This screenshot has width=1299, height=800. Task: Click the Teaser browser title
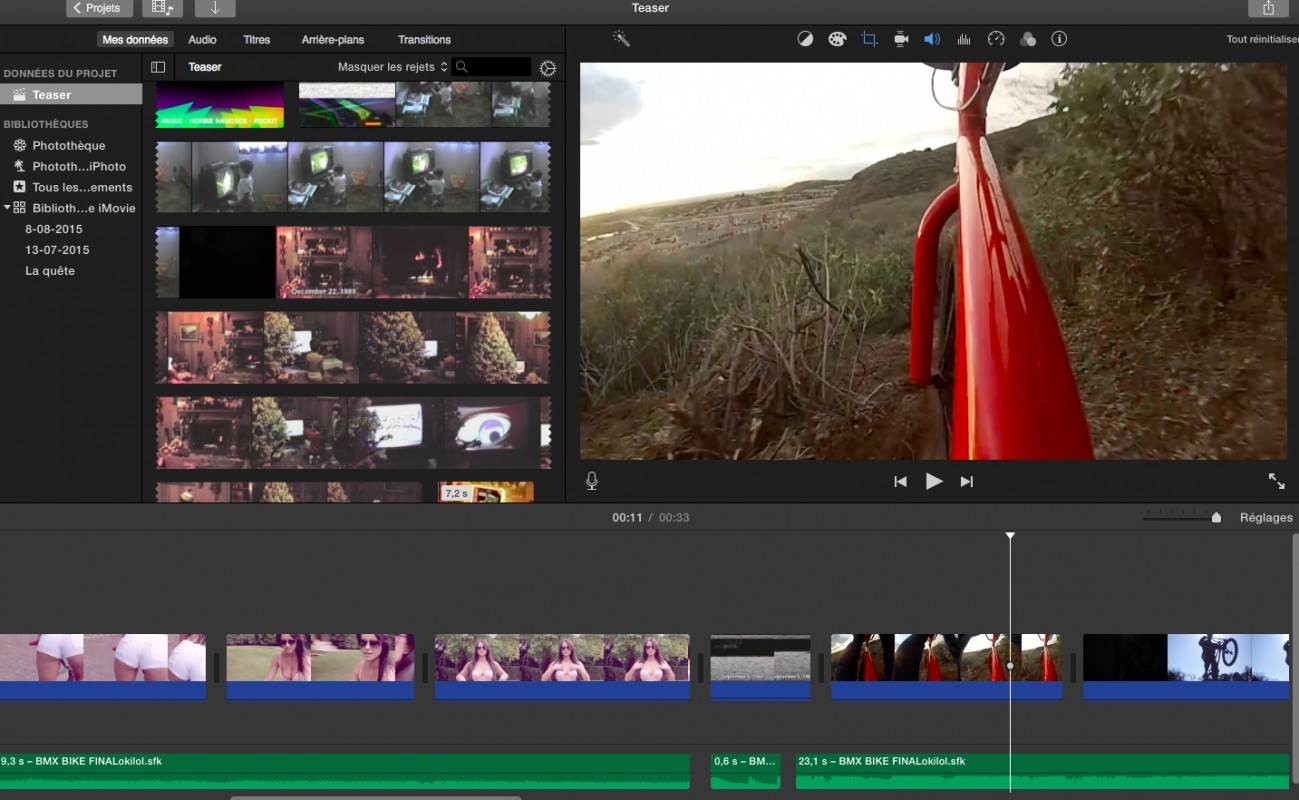(205, 67)
